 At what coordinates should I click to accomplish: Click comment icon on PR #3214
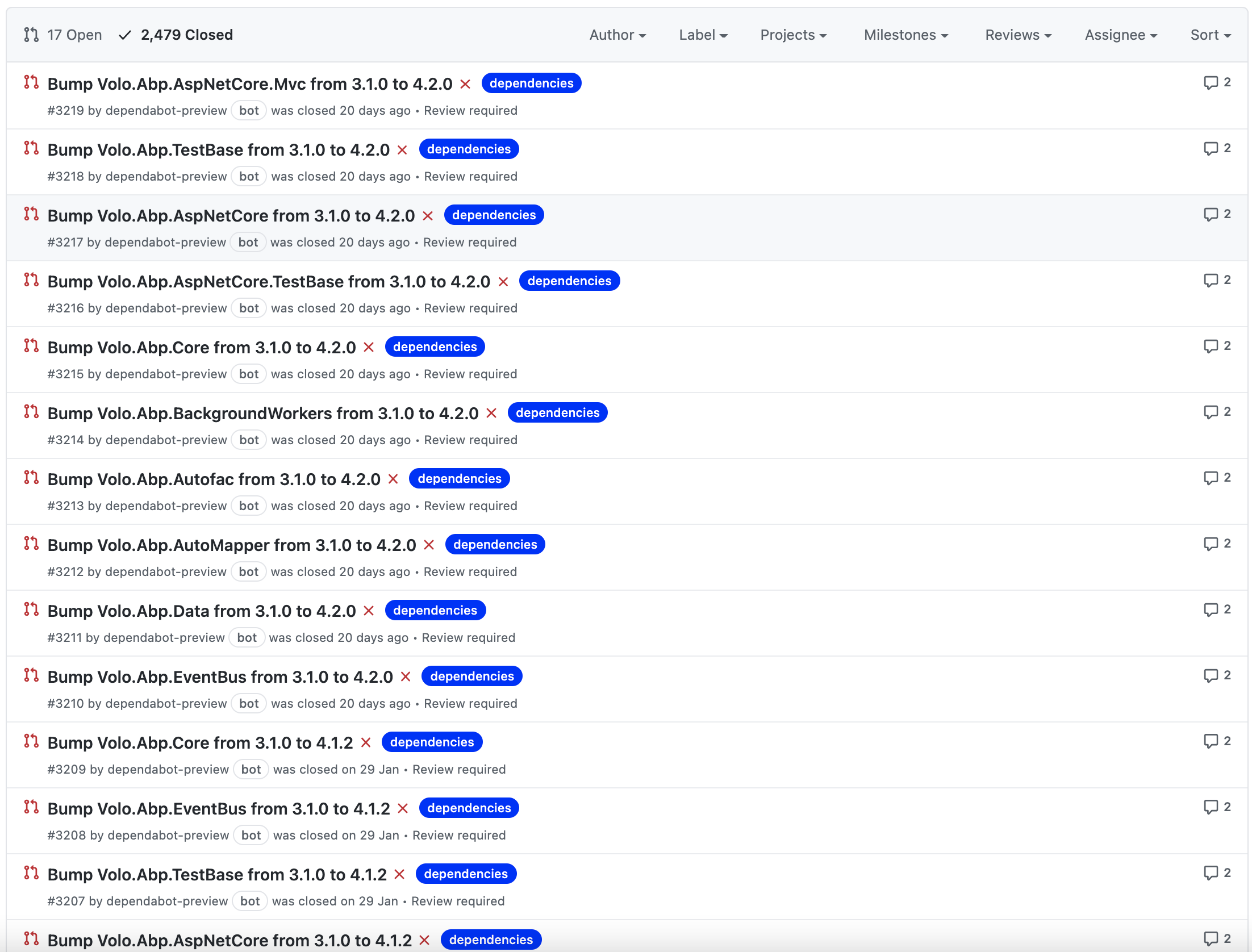(x=1211, y=412)
